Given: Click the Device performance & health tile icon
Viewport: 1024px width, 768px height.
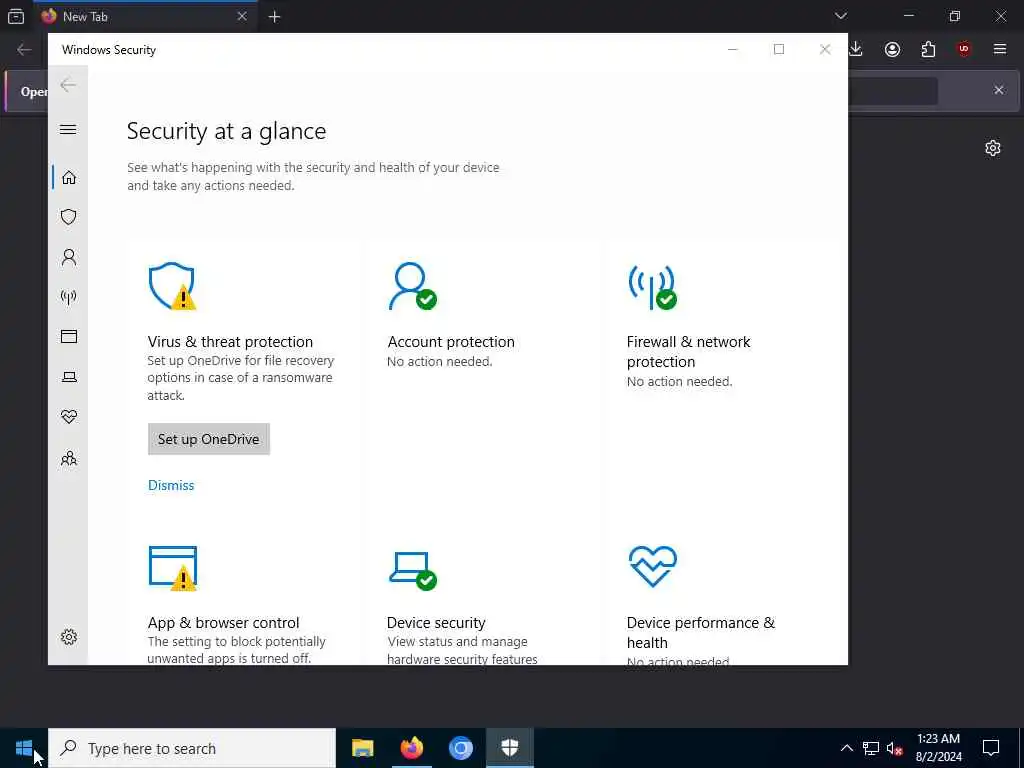Looking at the screenshot, I should (x=652, y=566).
